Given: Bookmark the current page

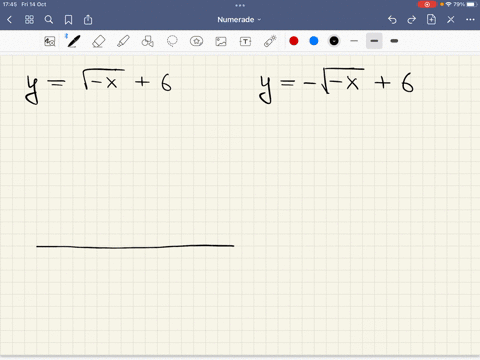Looking at the screenshot, I should 68,20.
